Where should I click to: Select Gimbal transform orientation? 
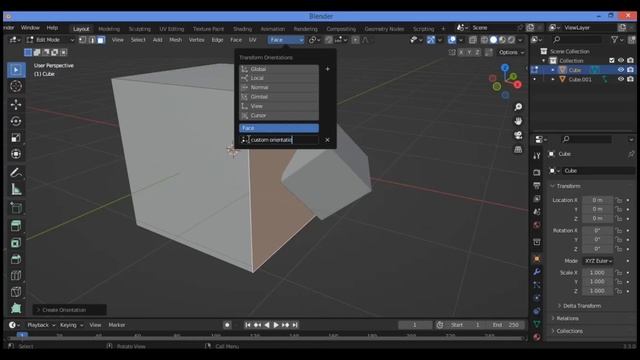pos(279,97)
